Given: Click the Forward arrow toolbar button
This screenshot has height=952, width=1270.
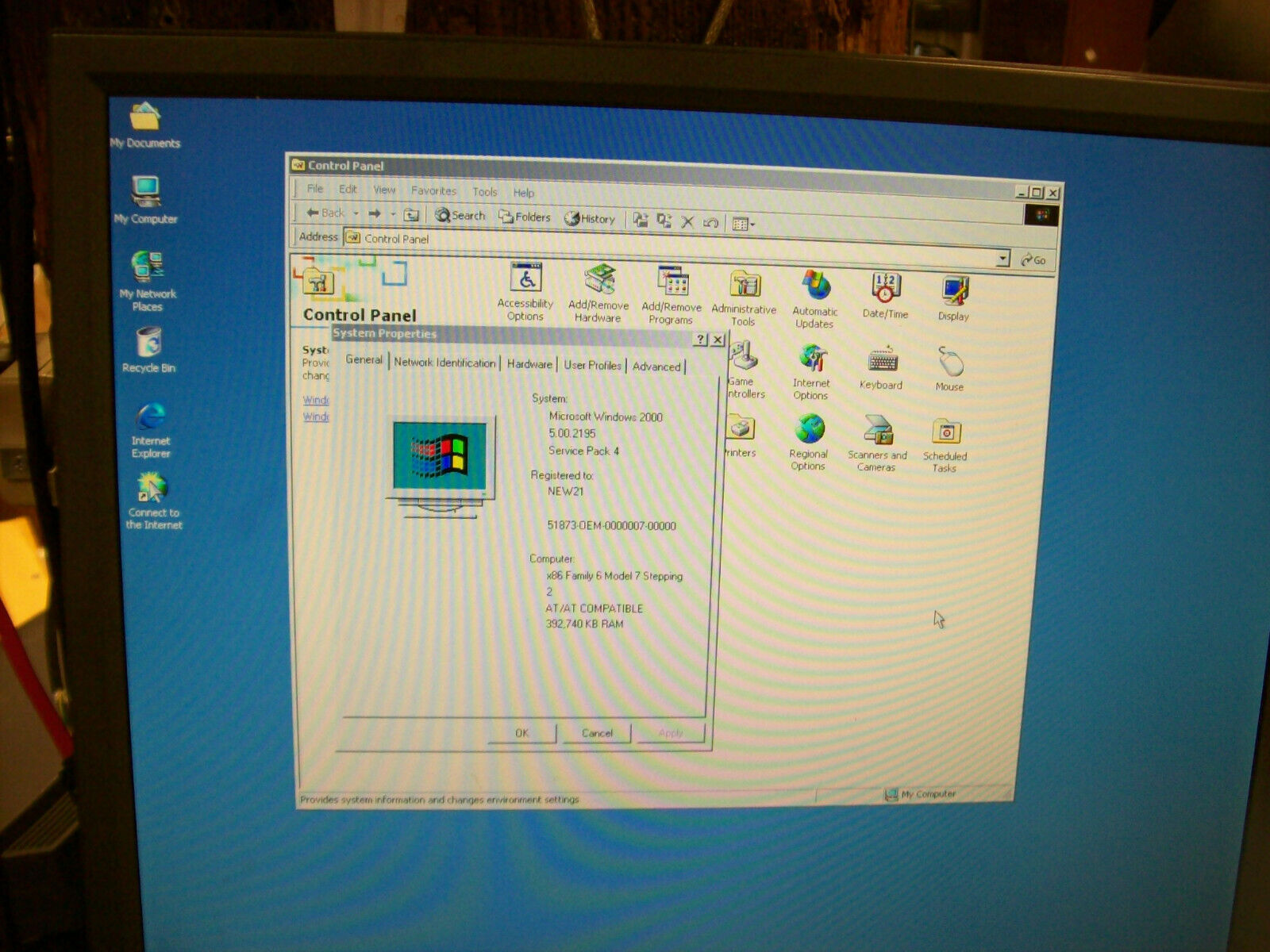Looking at the screenshot, I should 375,213.
